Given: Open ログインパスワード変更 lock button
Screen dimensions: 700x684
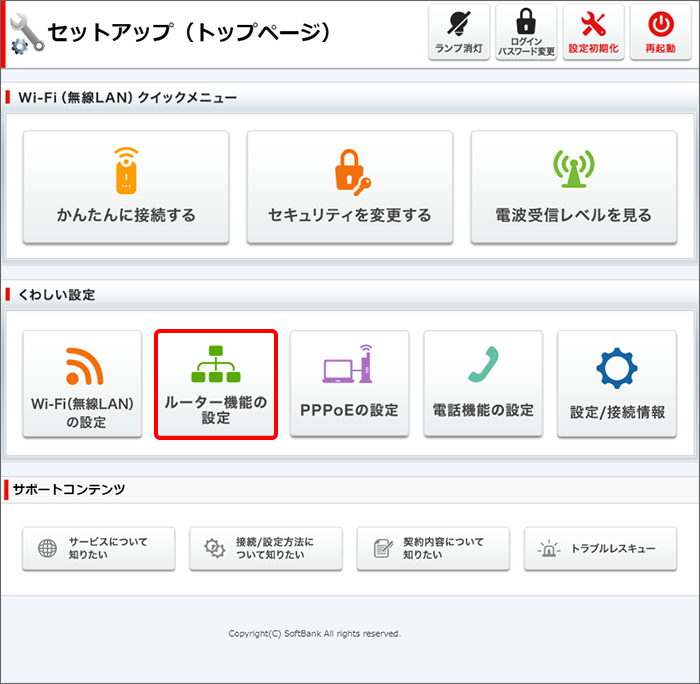Looking at the screenshot, I should (526, 32).
